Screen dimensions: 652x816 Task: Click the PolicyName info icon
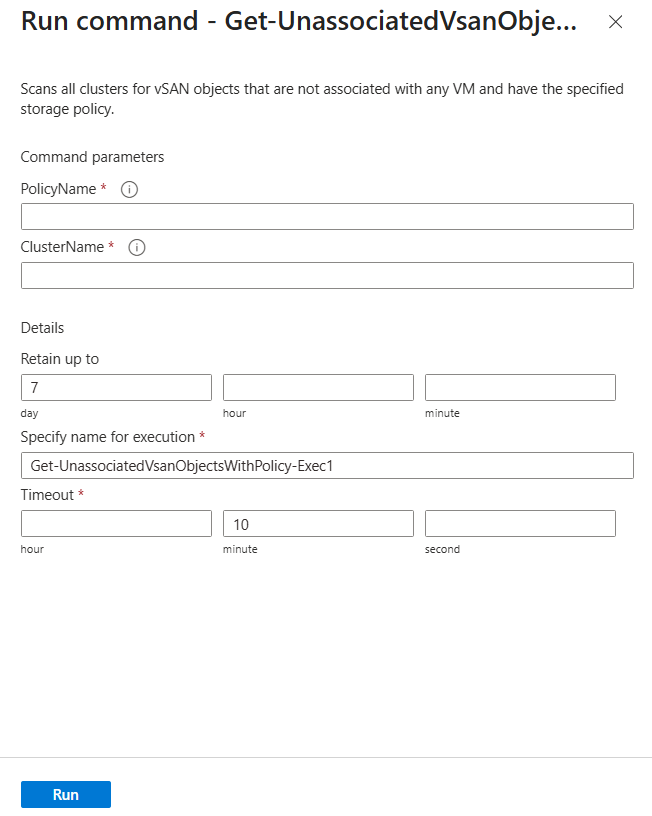coord(129,189)
